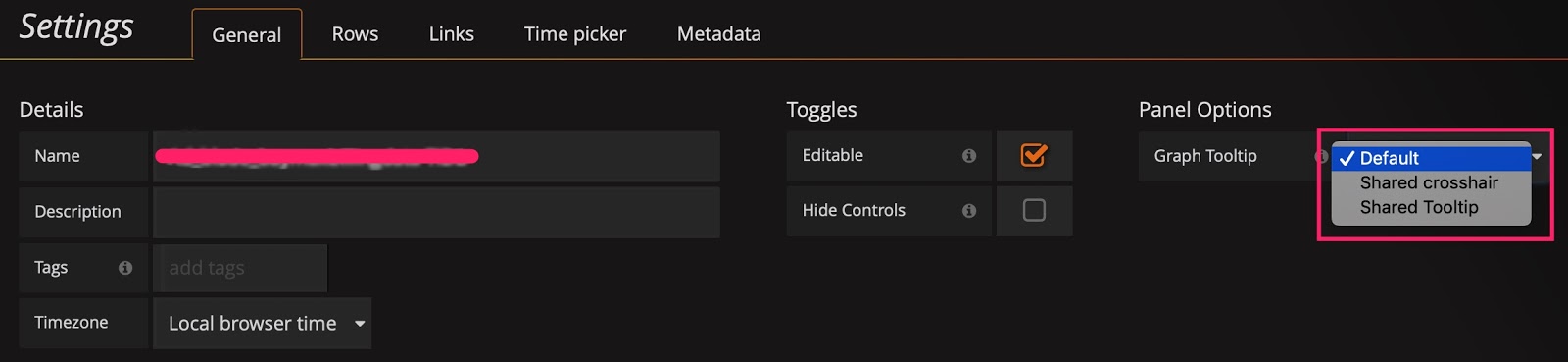Open the Timezone dropdown
The height and width of the screenshot is (362, 1568).
(262, 323)
